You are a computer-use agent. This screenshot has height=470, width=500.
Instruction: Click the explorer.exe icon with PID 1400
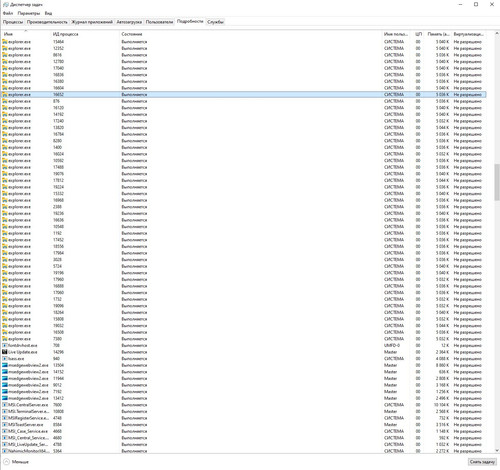coord(5,147)
